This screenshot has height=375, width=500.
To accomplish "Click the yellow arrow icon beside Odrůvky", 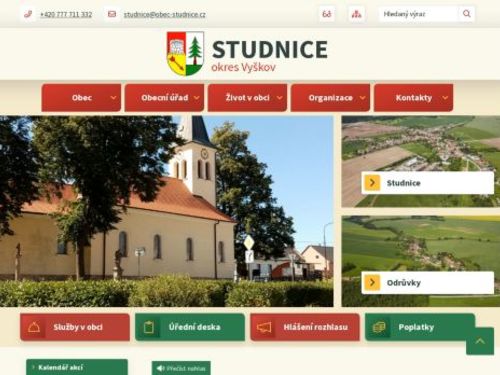I will [372, 283].
